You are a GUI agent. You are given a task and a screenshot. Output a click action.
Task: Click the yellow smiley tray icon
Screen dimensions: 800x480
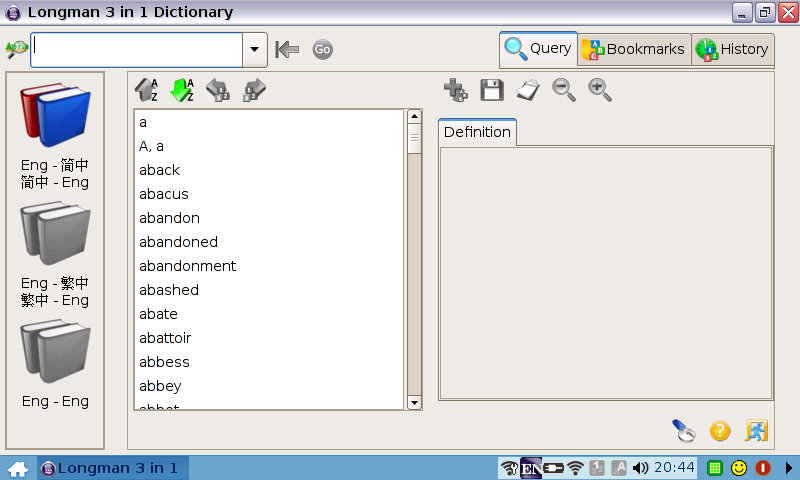[739, 468]
